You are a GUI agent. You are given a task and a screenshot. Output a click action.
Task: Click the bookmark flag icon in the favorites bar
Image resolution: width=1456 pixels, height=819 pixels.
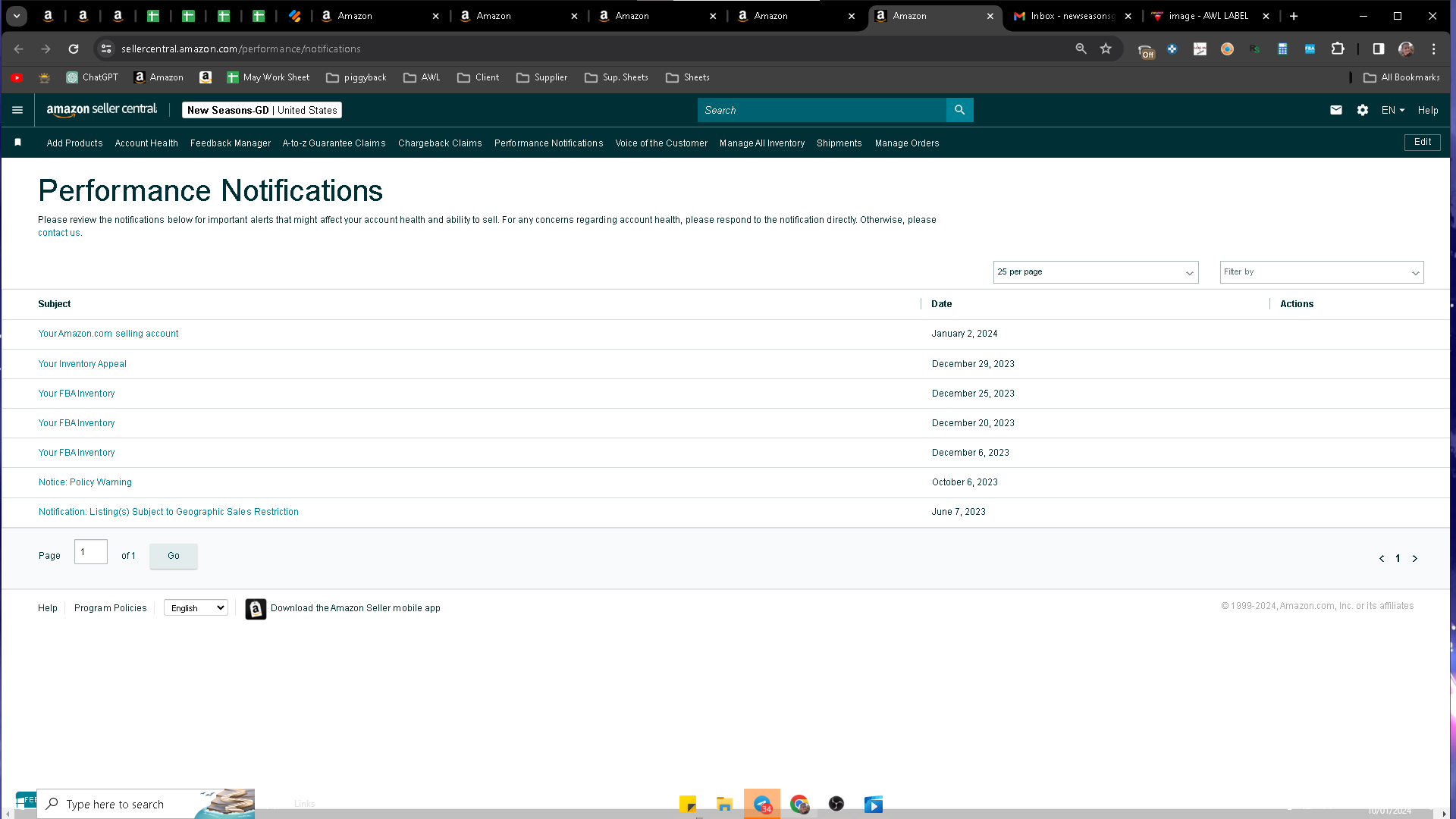click(x=18, y=143)
